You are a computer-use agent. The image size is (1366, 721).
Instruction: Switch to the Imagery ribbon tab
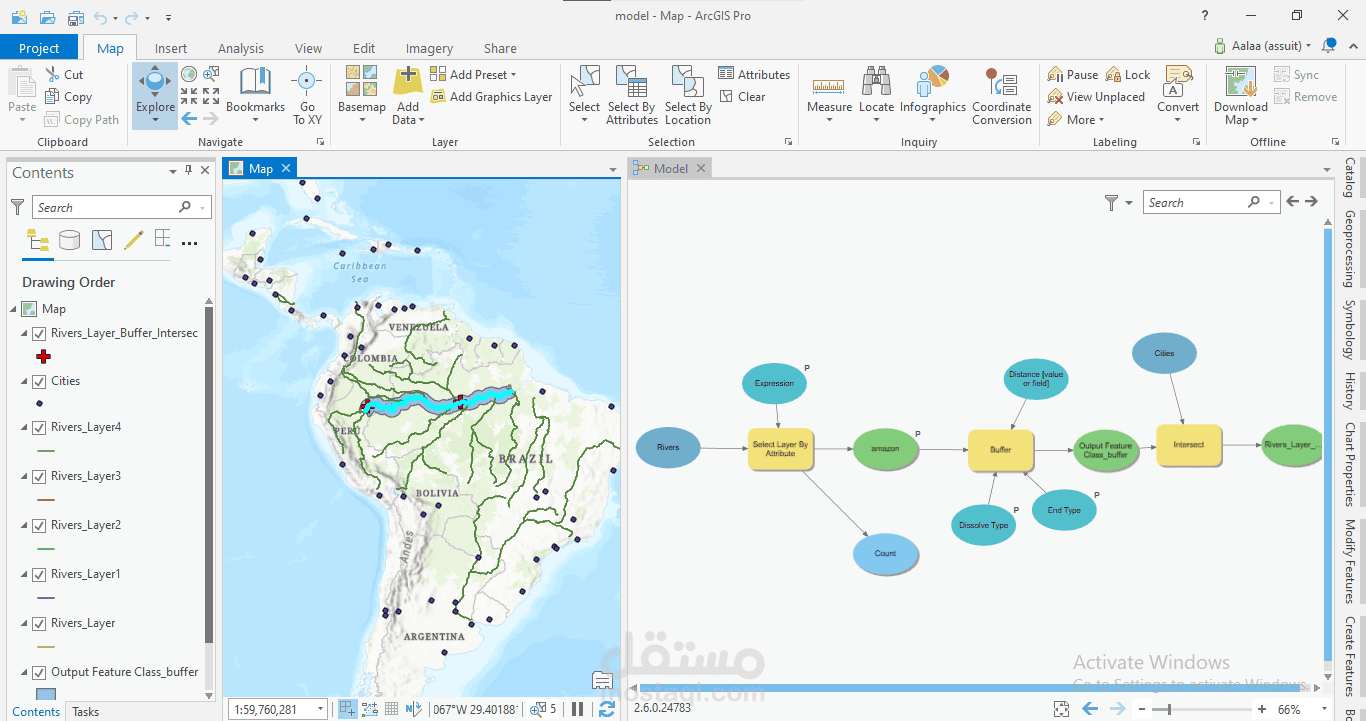point(429,48)
